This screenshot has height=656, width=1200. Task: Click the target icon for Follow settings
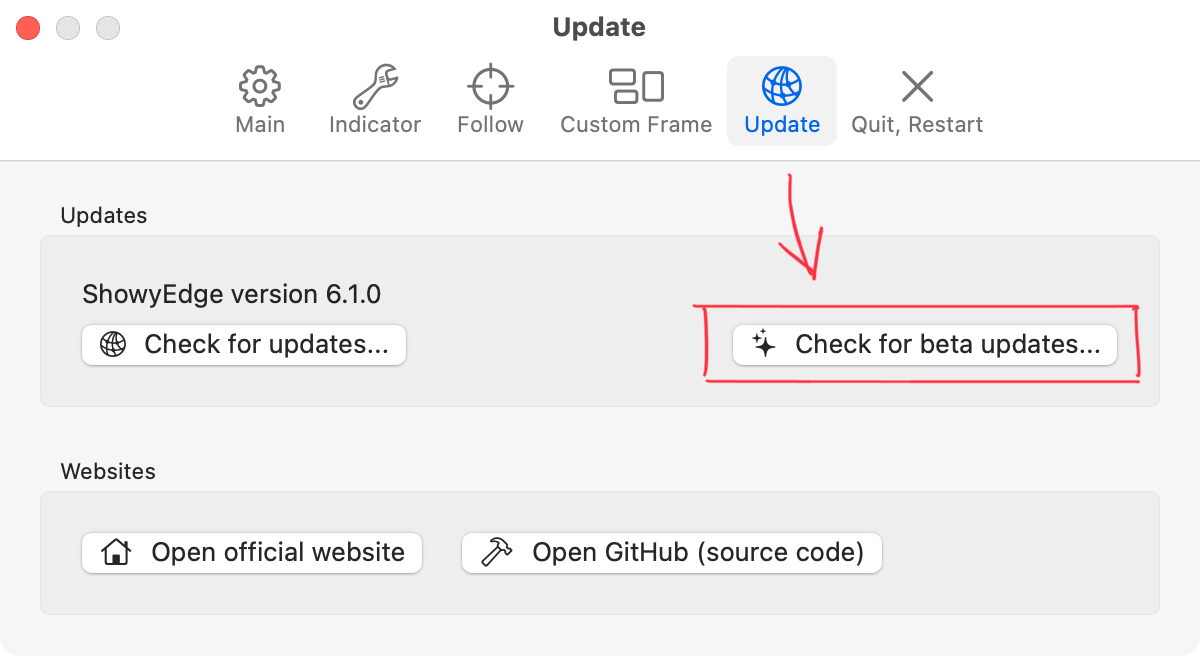pos(489,86)
